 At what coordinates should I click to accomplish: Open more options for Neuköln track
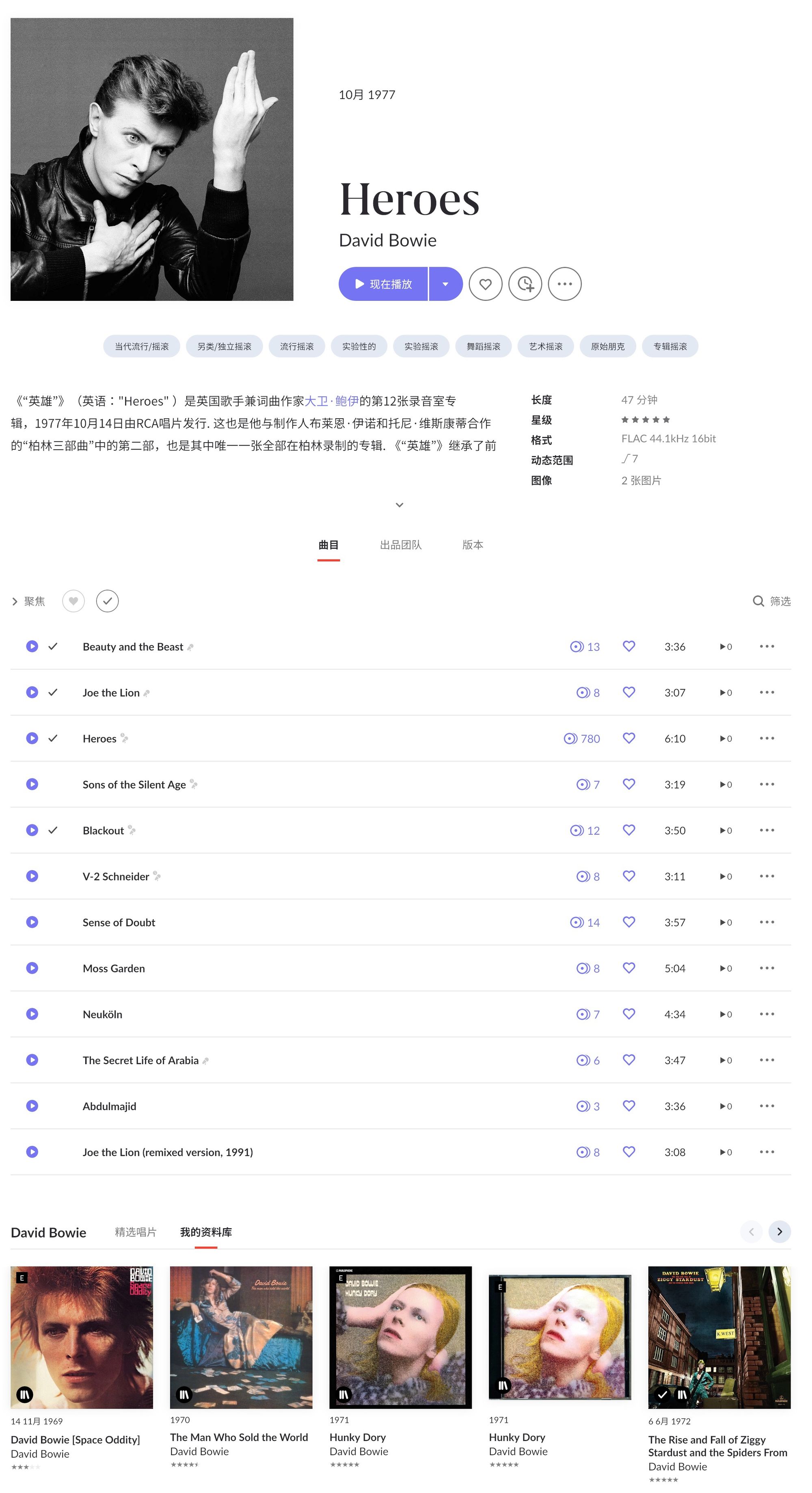pyautogui.click(x=766, y=1014)
